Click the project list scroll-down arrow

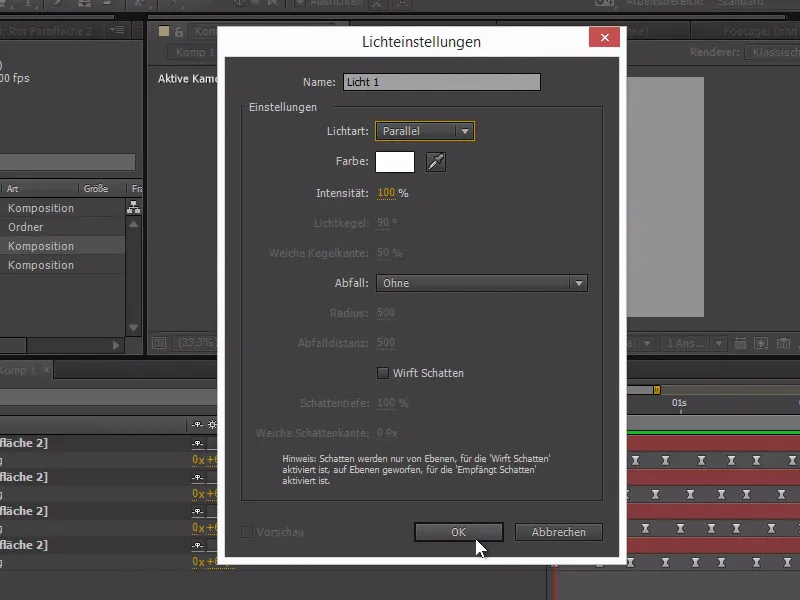click(x=134, y=328)
